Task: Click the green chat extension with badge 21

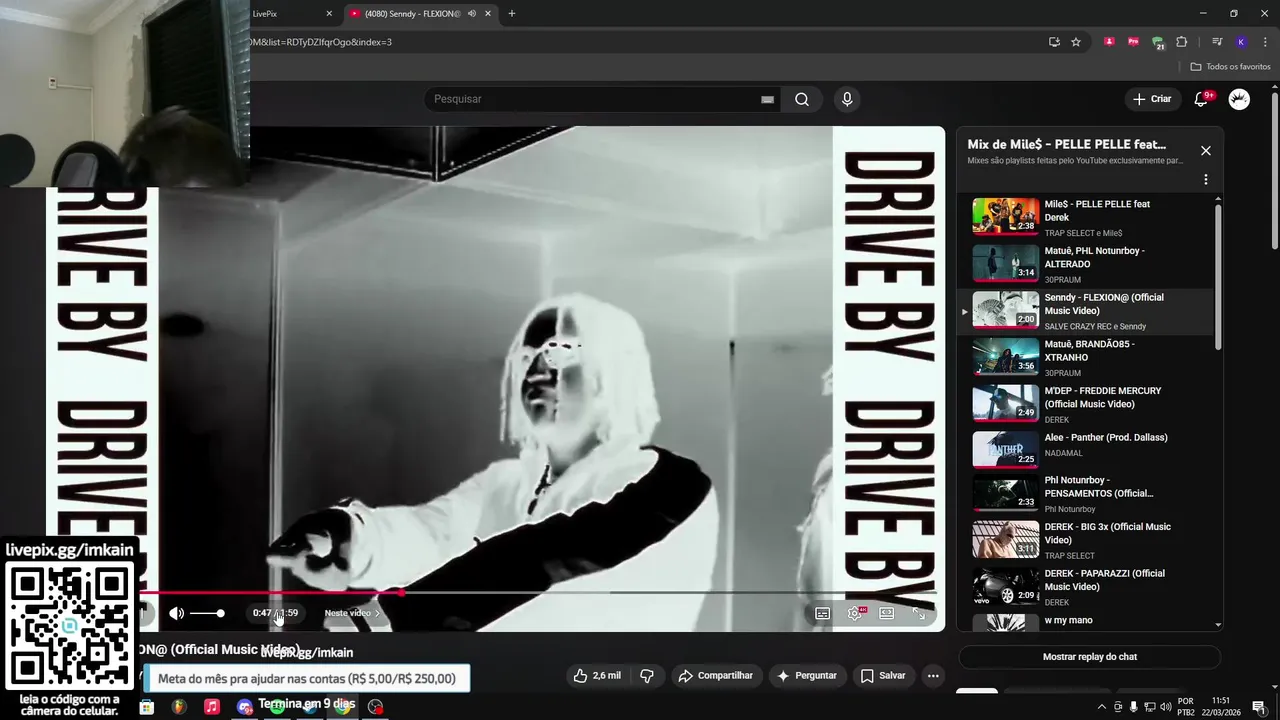Action: click(1157, 42)
